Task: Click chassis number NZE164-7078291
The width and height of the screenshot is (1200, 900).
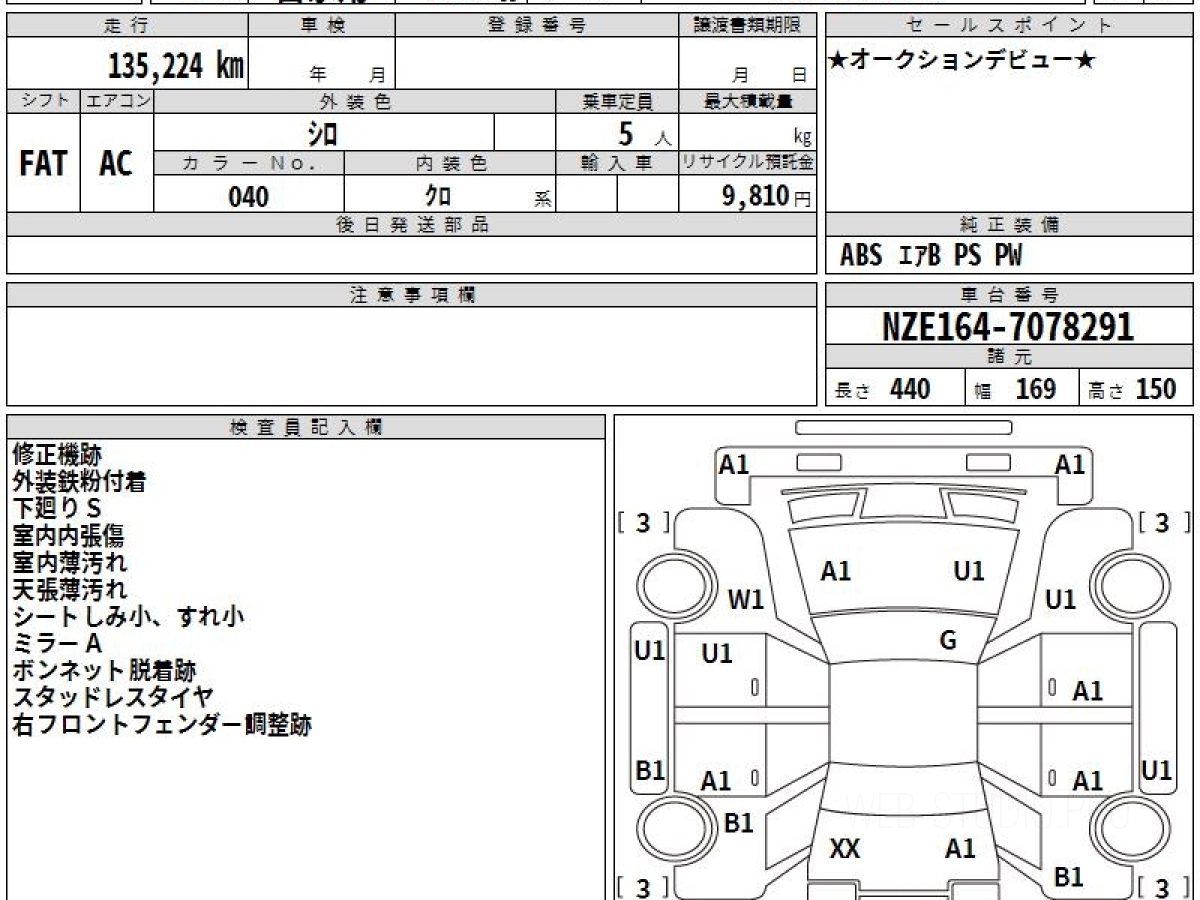Action: click(1008, 327)
